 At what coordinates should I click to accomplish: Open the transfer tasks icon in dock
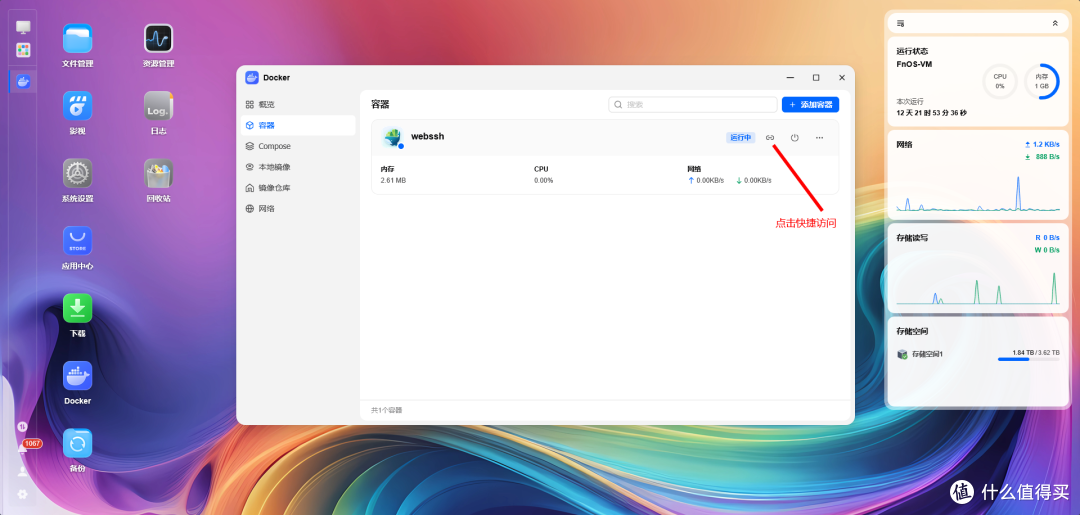pos(22,427)
